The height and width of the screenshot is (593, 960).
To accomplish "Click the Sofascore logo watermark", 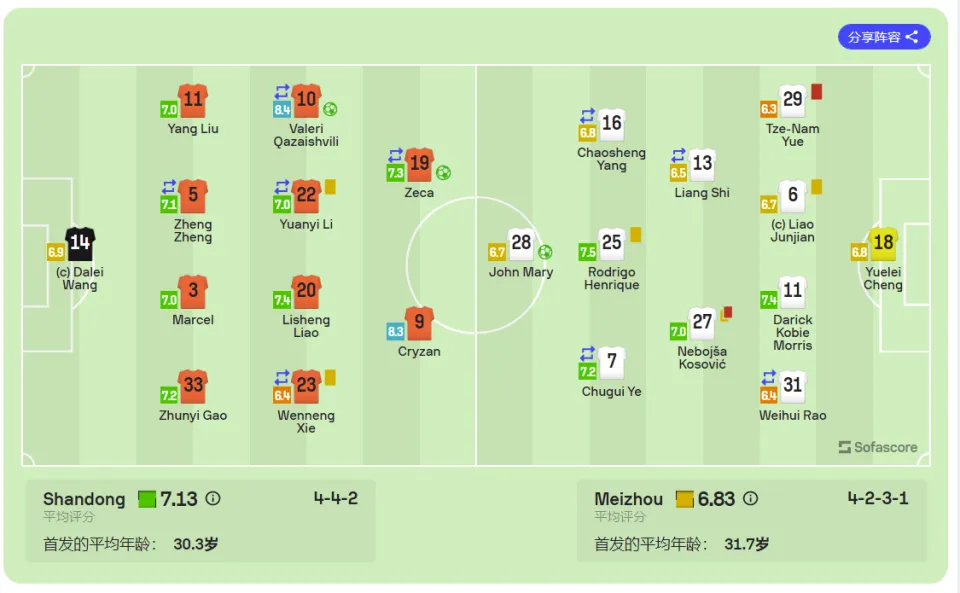I will tap(878, 447).
